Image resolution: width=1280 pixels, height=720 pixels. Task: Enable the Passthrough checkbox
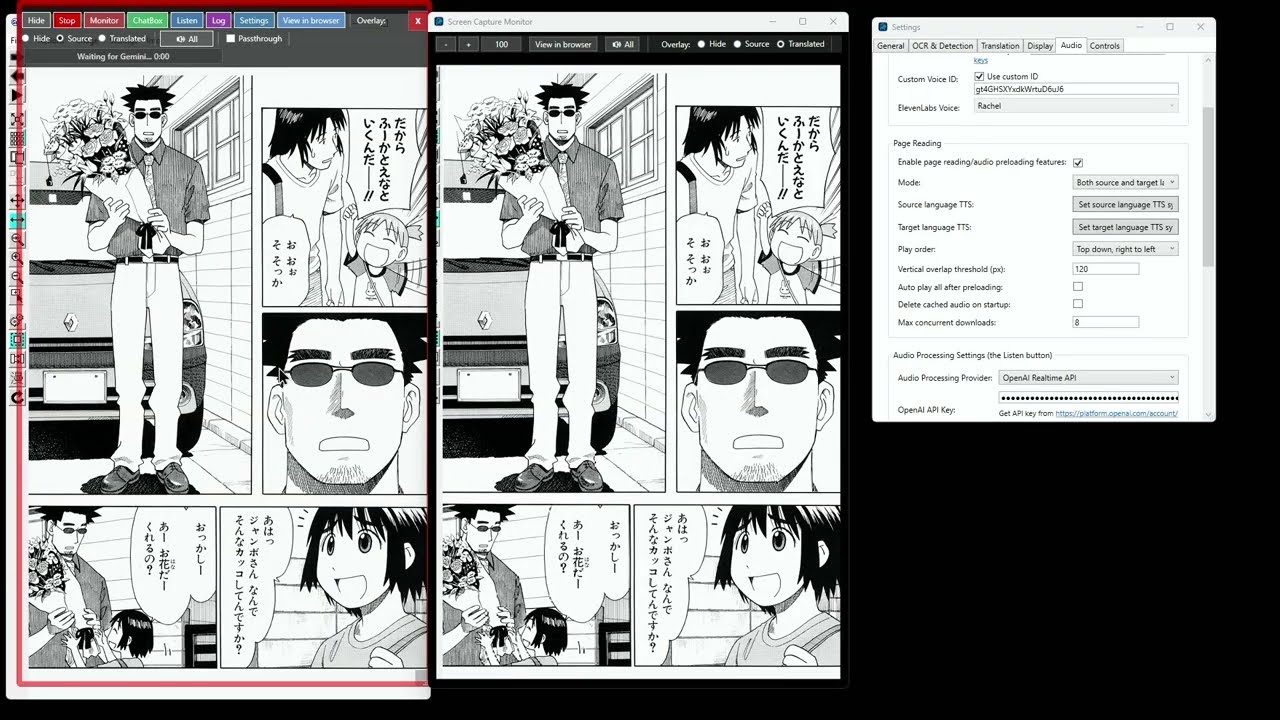(231, 39)
